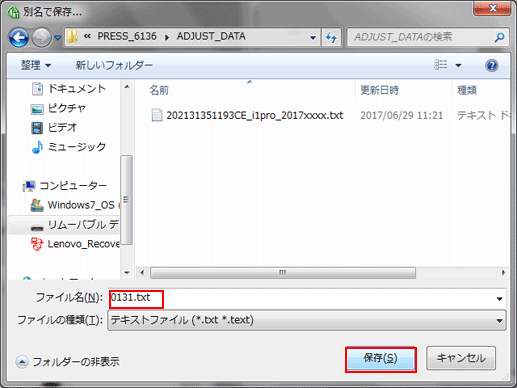The height and width of the screenshot is (388, 517).
Task: Click the キャンセル button
Action: (x=461, y=358)
